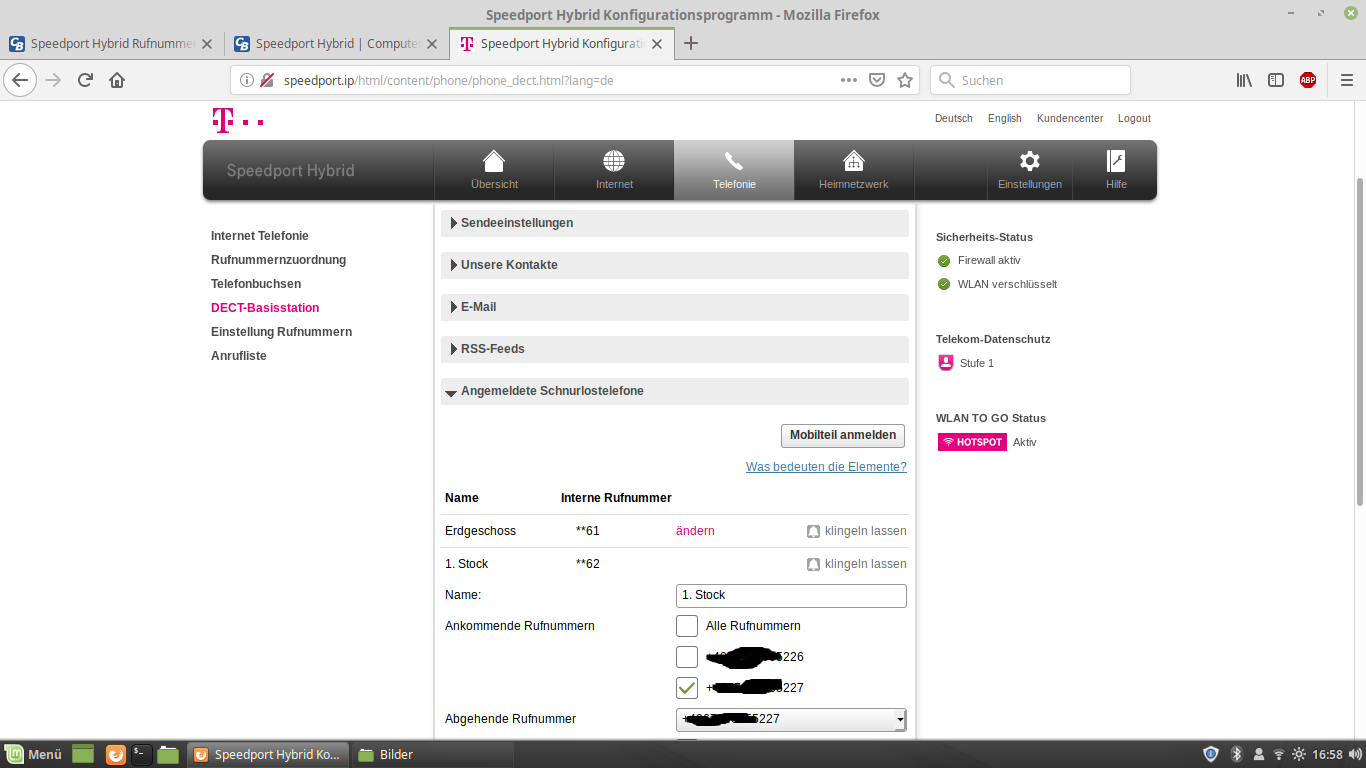Open the network tray icon
The width and height of the screenshot is (1366, 768).
[x=1278, y=754]
